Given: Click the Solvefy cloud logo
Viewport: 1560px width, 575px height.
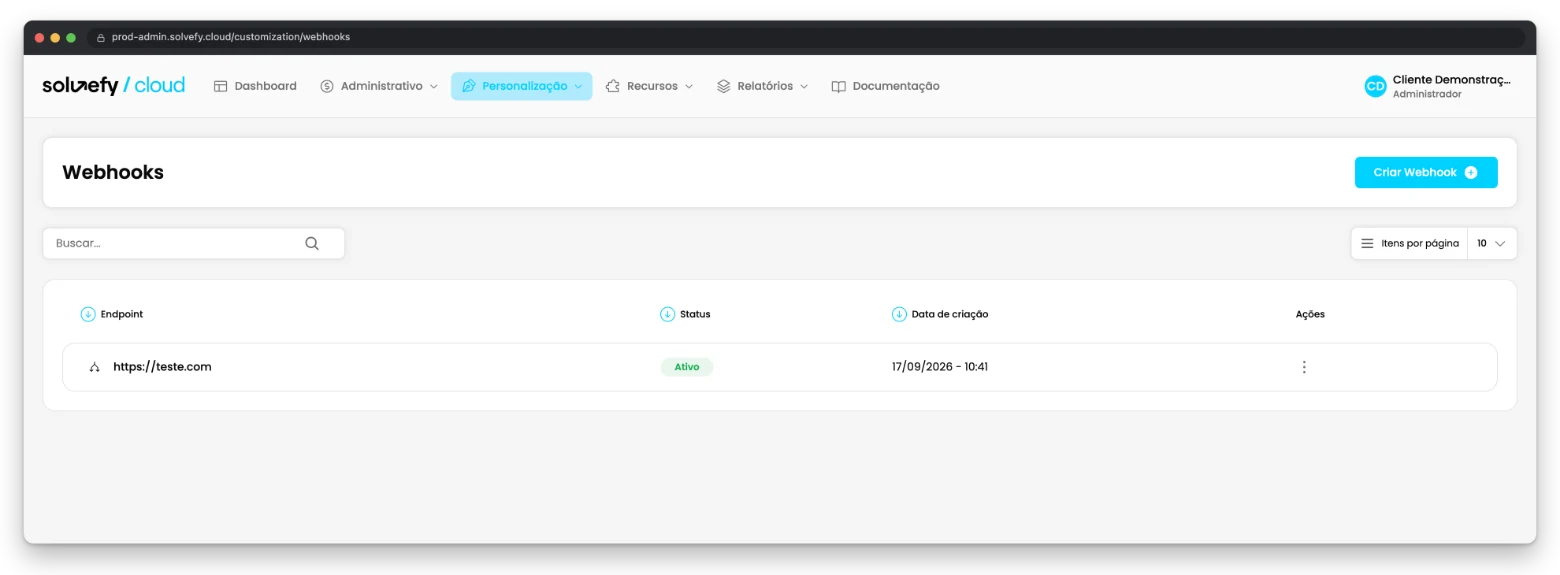Looking at the screenshot, I should click(113, 86).
